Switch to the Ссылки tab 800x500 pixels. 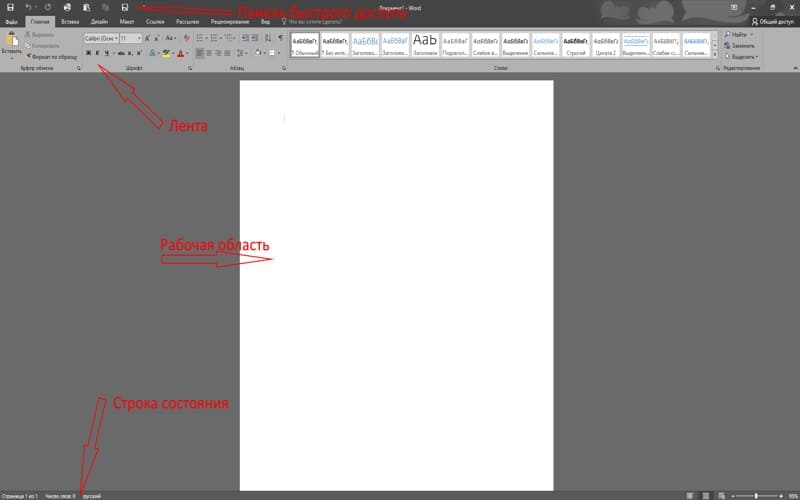tap(155, 22)
